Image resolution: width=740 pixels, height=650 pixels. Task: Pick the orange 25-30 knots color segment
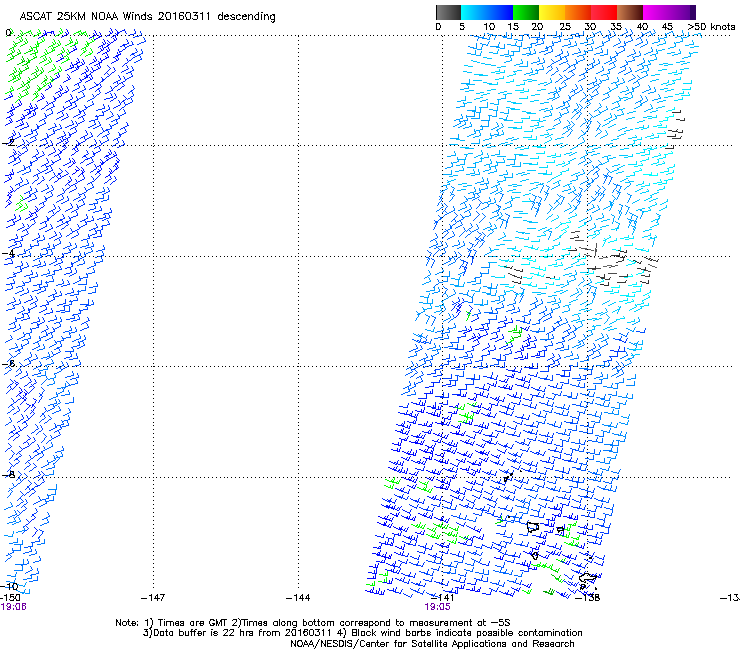[578, 12]
